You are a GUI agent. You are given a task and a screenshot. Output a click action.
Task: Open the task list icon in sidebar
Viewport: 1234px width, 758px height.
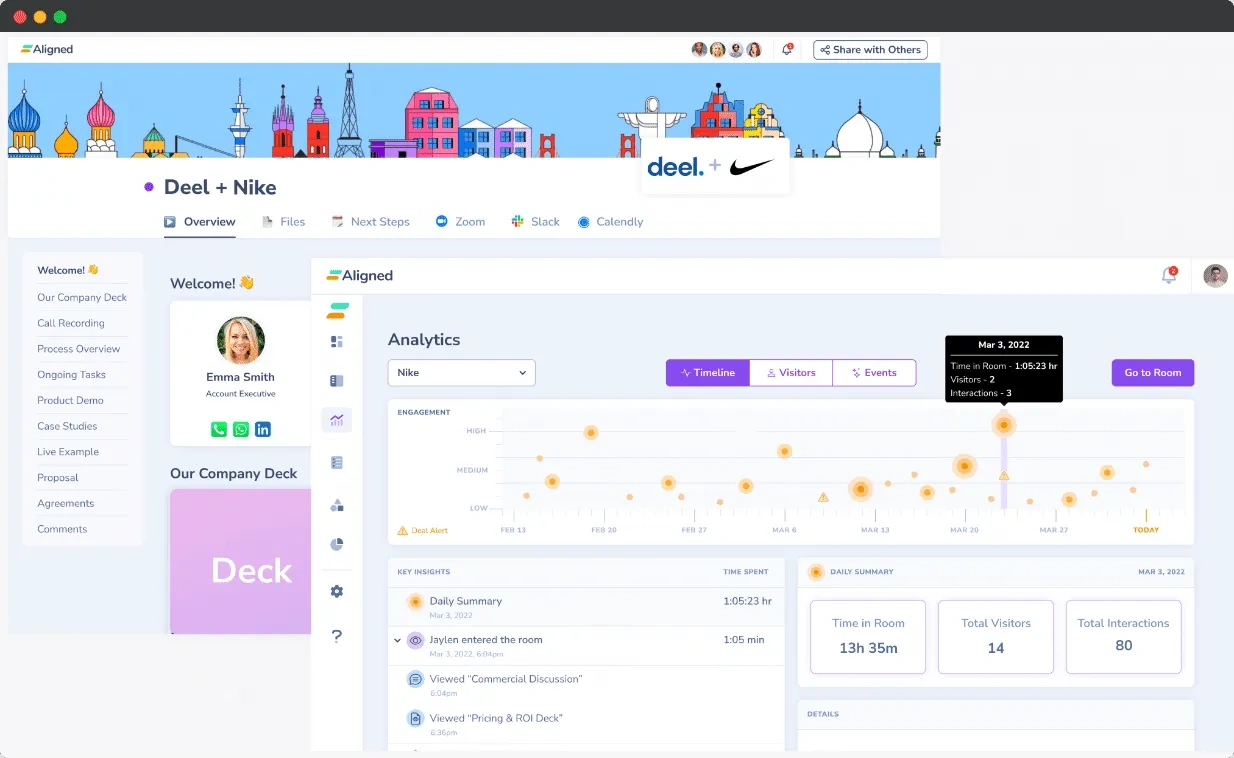[x=337, y=463]
